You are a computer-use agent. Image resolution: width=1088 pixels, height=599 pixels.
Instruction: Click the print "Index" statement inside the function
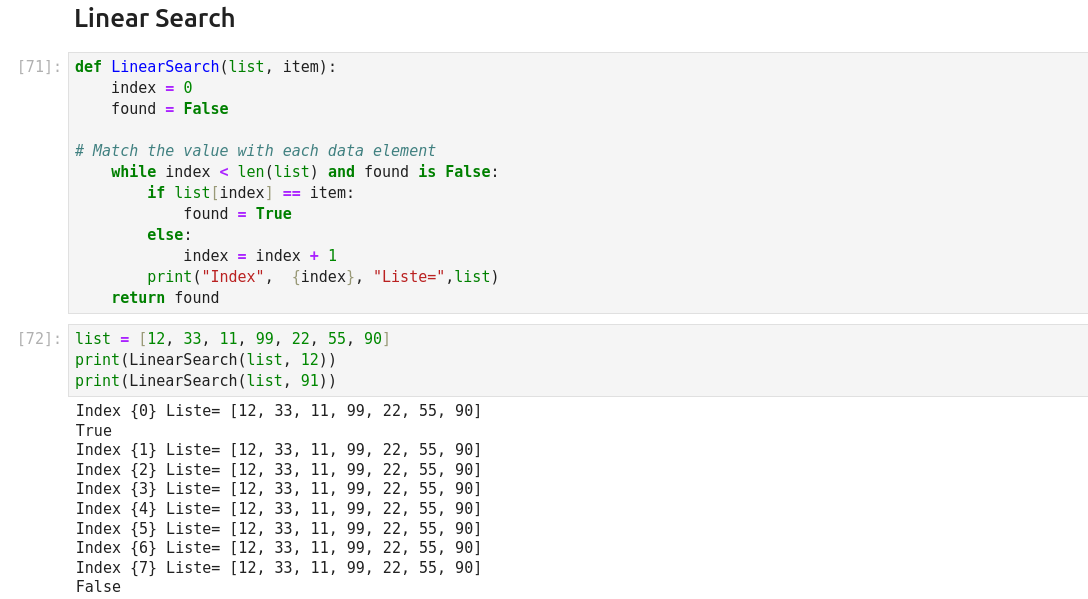322,277
